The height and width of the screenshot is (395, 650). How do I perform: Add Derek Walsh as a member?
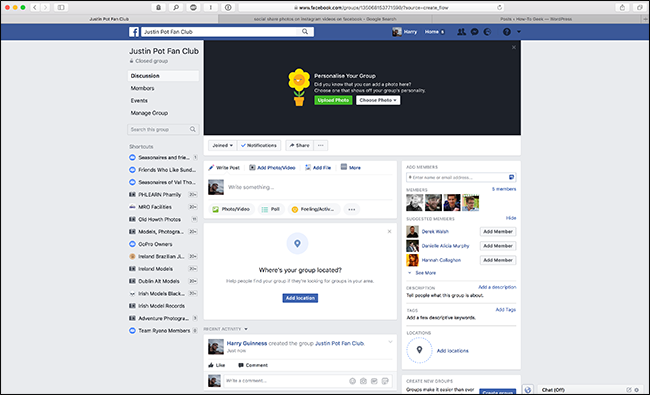[498, 232]
